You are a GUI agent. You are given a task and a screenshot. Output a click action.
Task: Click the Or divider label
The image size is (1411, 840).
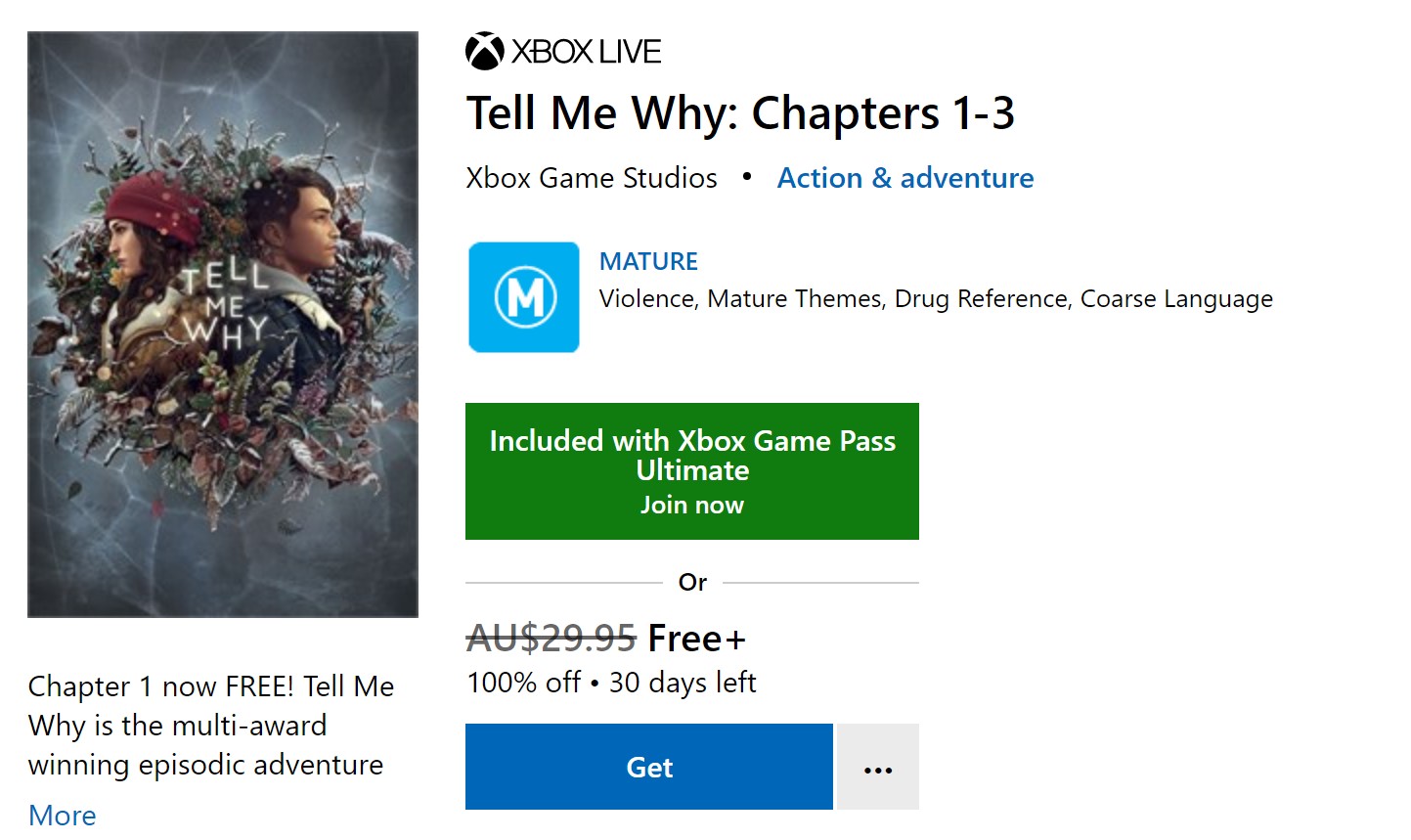[692, 582]
